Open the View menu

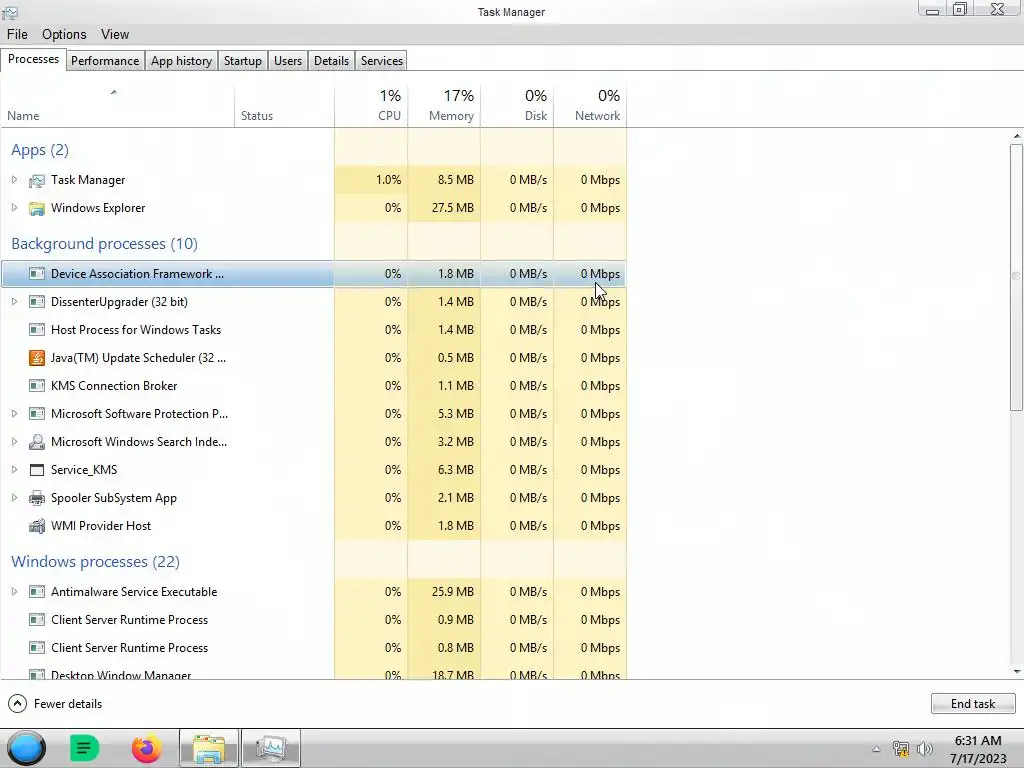tap(115, 35)
